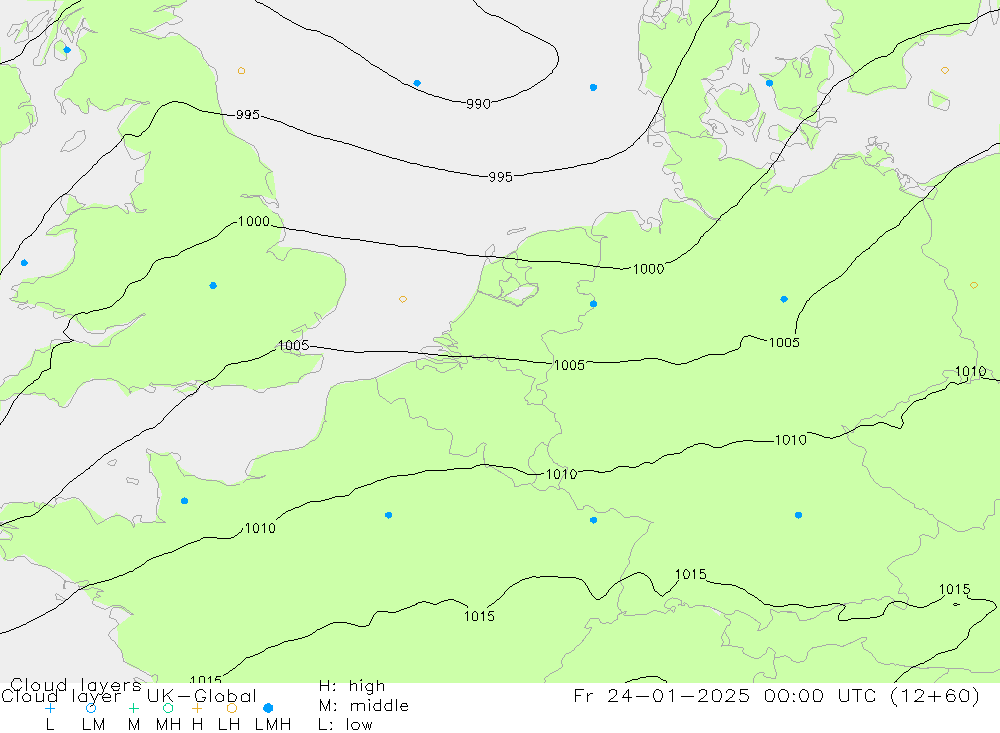Click the 1005 isobar label over East Anglia

293,345
